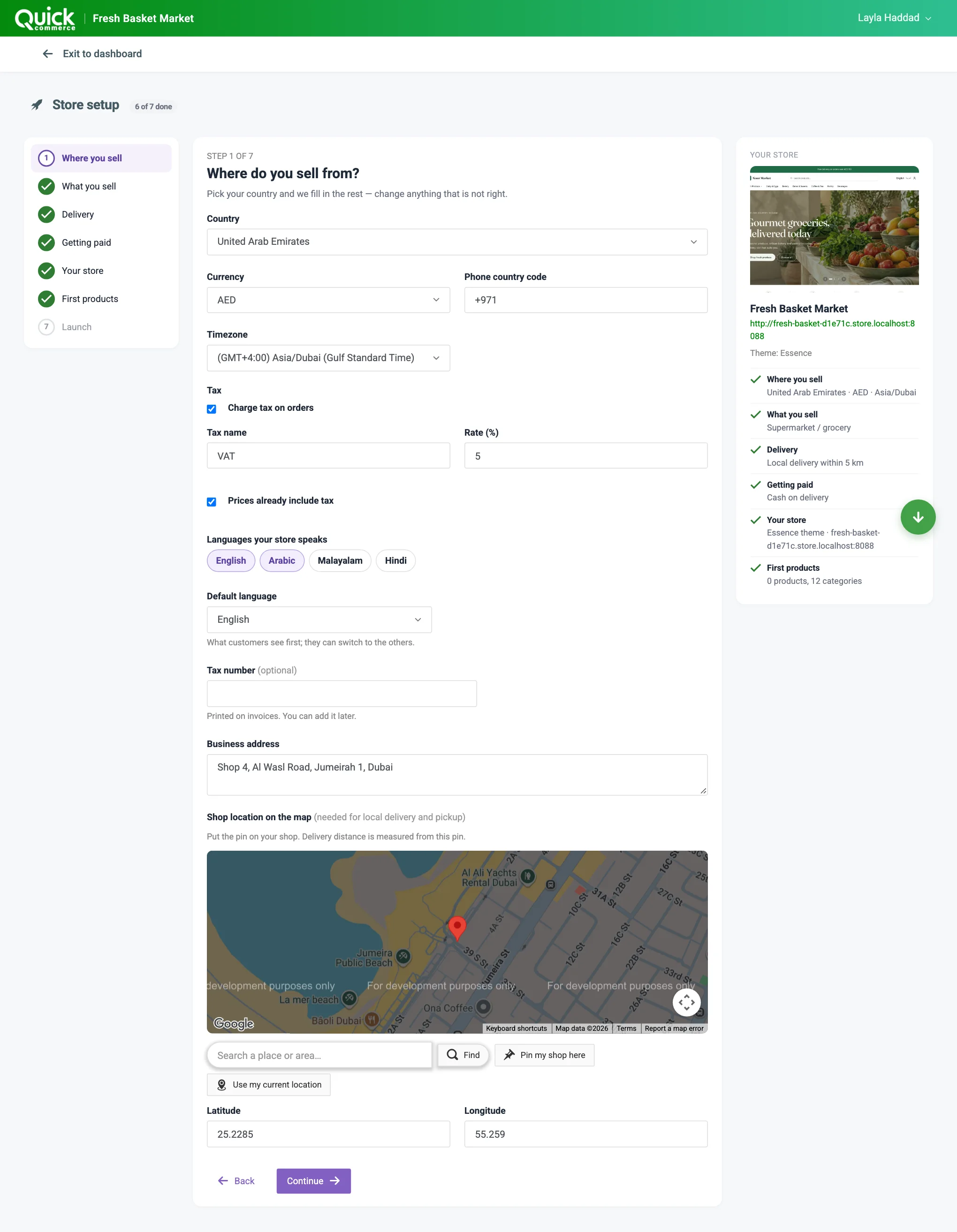Select the Malayalam language chip

click(340, 561)
